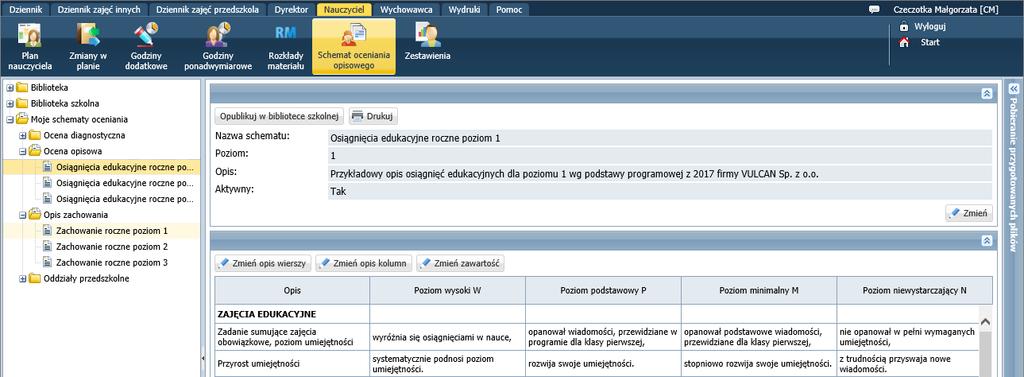
Task: Open the Plan nauczyciela ribbon icon
Action: (29, 46)
